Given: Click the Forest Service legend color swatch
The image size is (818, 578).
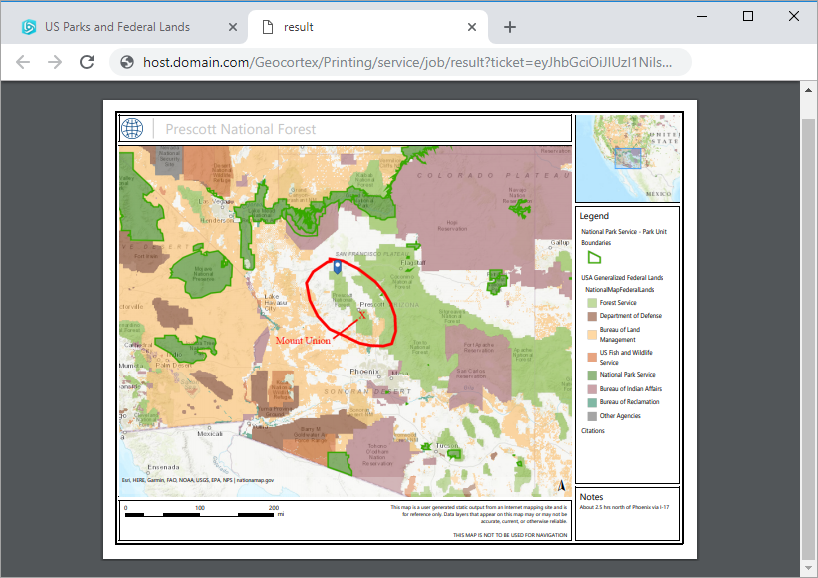Looking at the screenshot, I should tap(592, 302).
